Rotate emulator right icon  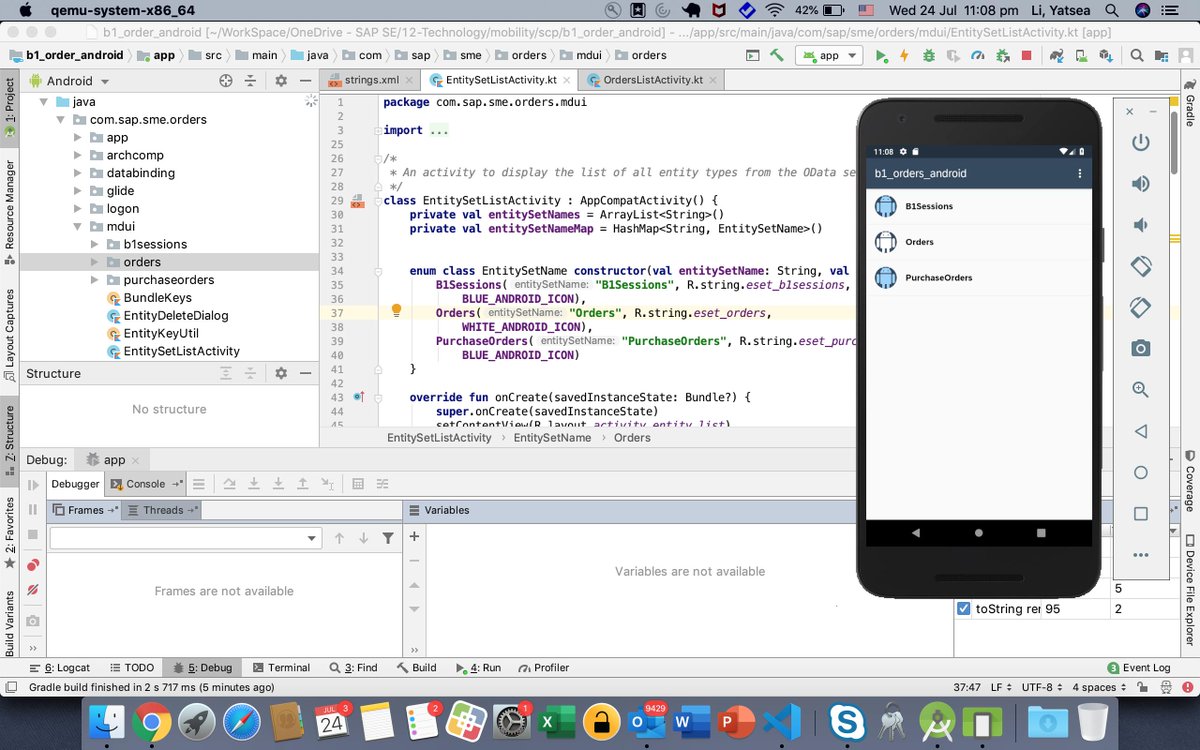[x=1141, y=307]
